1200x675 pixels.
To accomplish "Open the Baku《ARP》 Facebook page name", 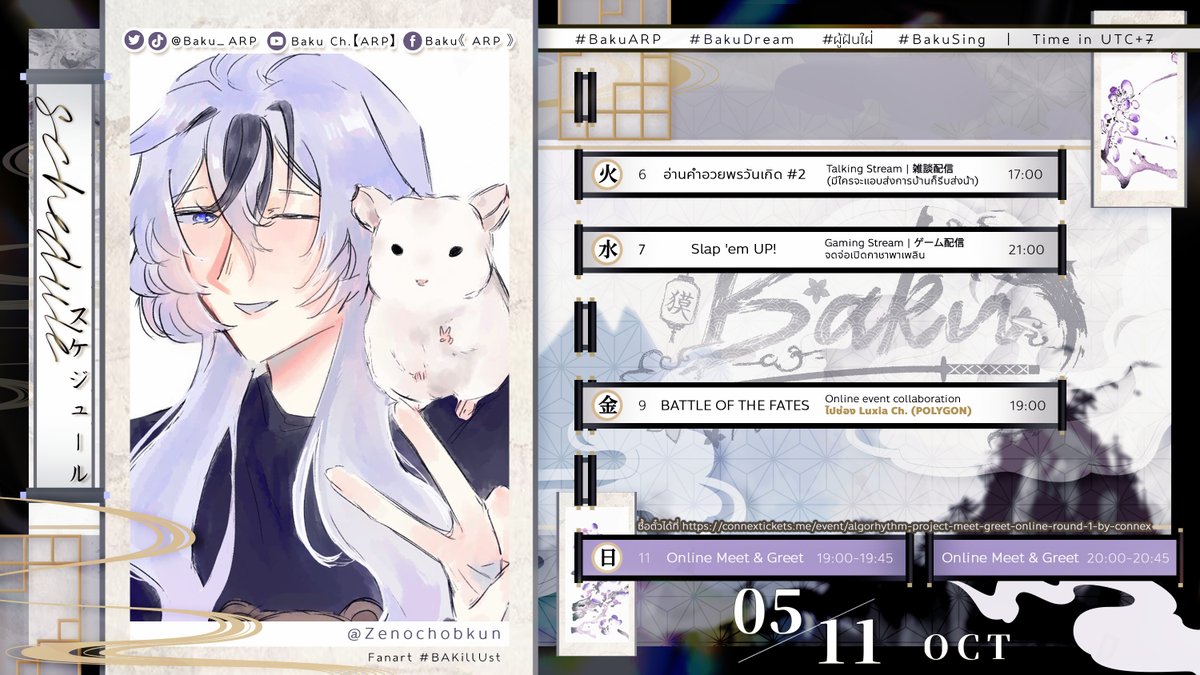I will coord(469,41).
